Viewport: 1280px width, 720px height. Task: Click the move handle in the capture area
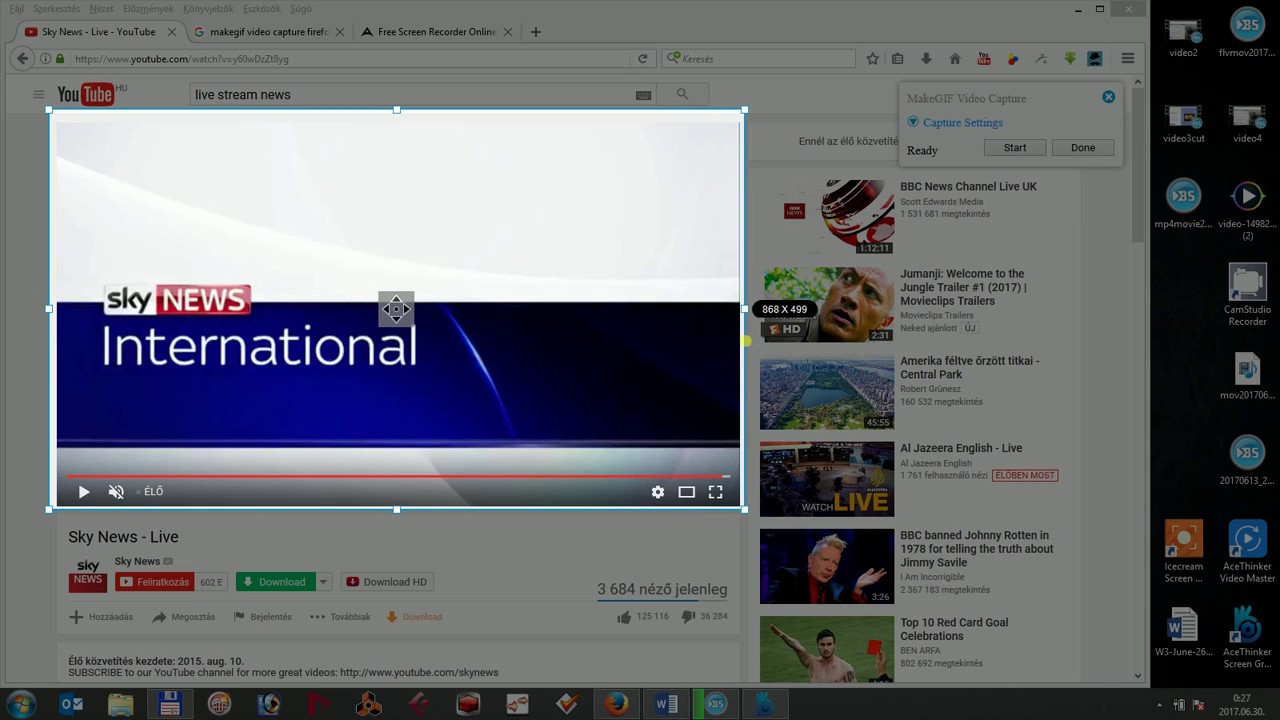click(x=396, y=309)
